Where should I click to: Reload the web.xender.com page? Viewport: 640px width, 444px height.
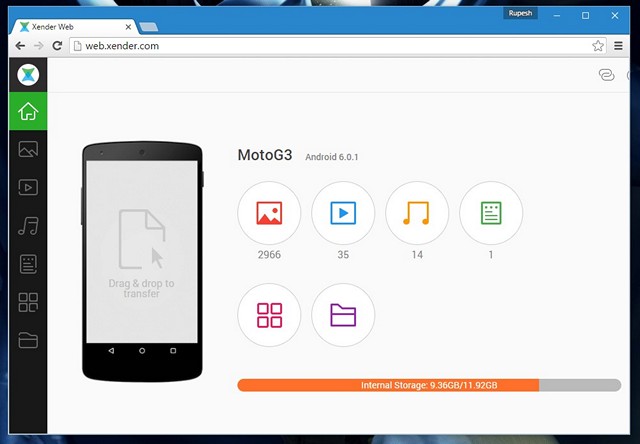coord(57,46)
